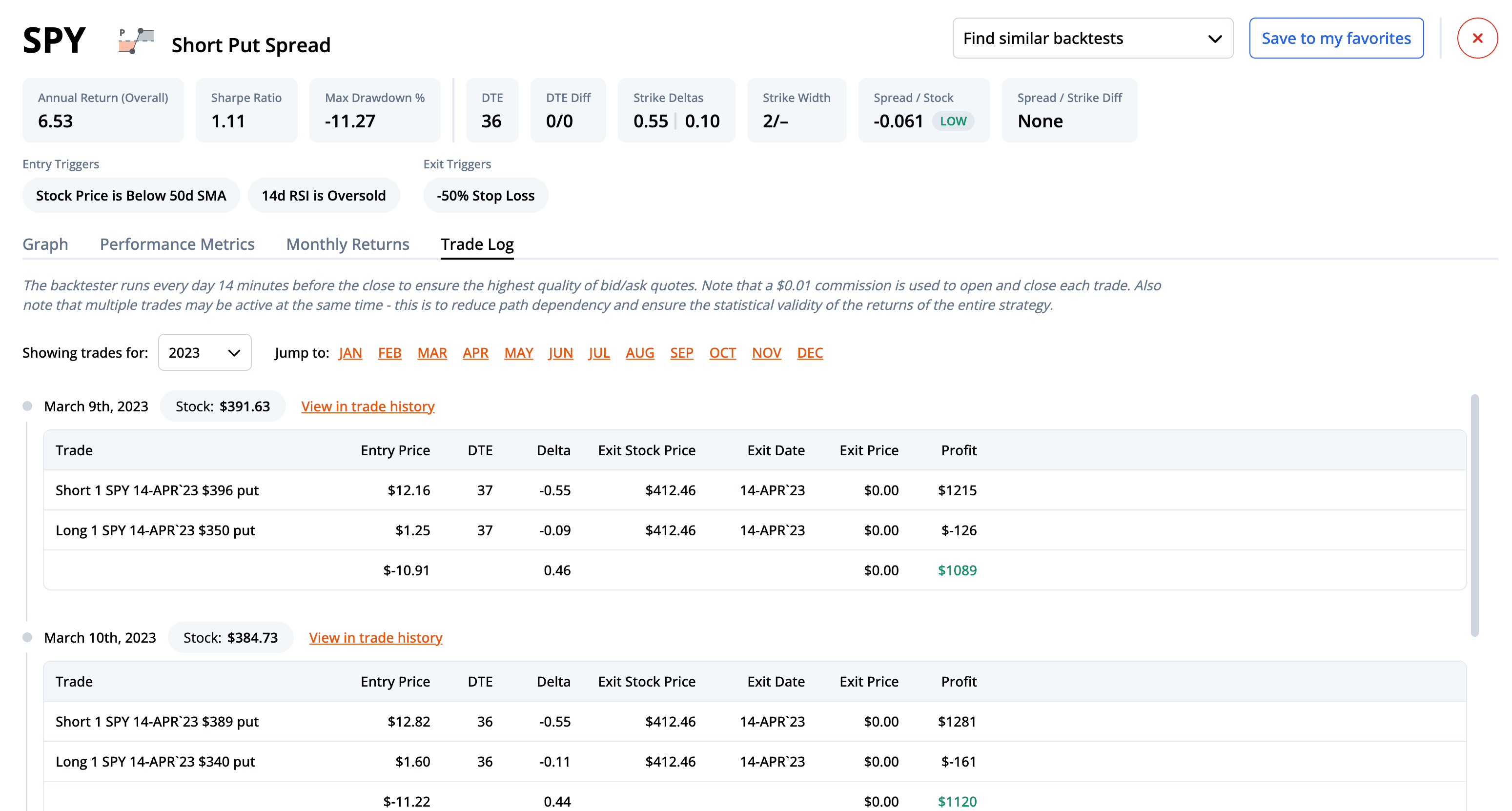Image resolution: width=1512 pixels, height=811 pixels.
Task: Click the Annual Return (Overall) 6.53 card
Action: click(102, 110)
